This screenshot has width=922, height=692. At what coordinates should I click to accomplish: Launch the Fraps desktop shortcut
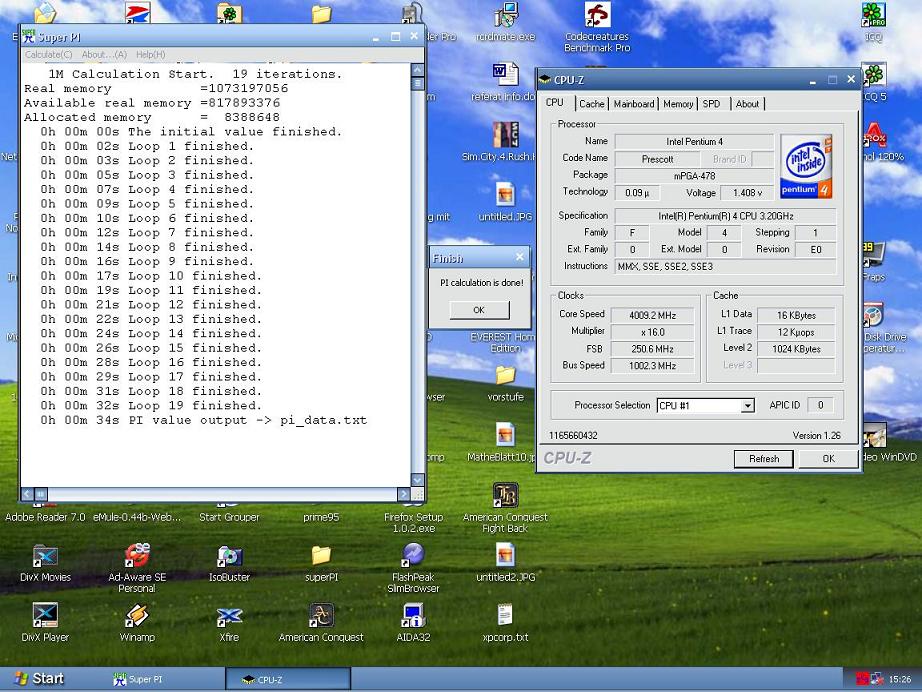click(873, 255)
